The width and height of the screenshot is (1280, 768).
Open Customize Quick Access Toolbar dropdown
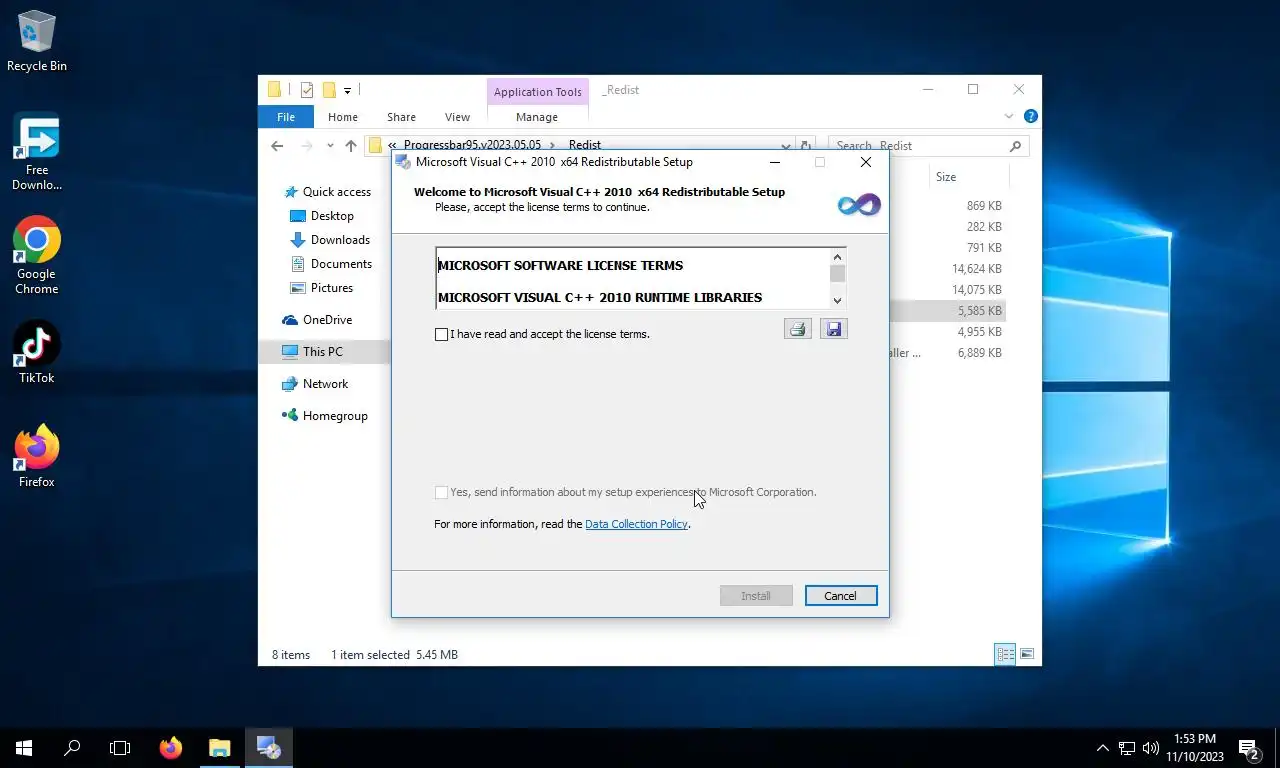click(347, 90)
